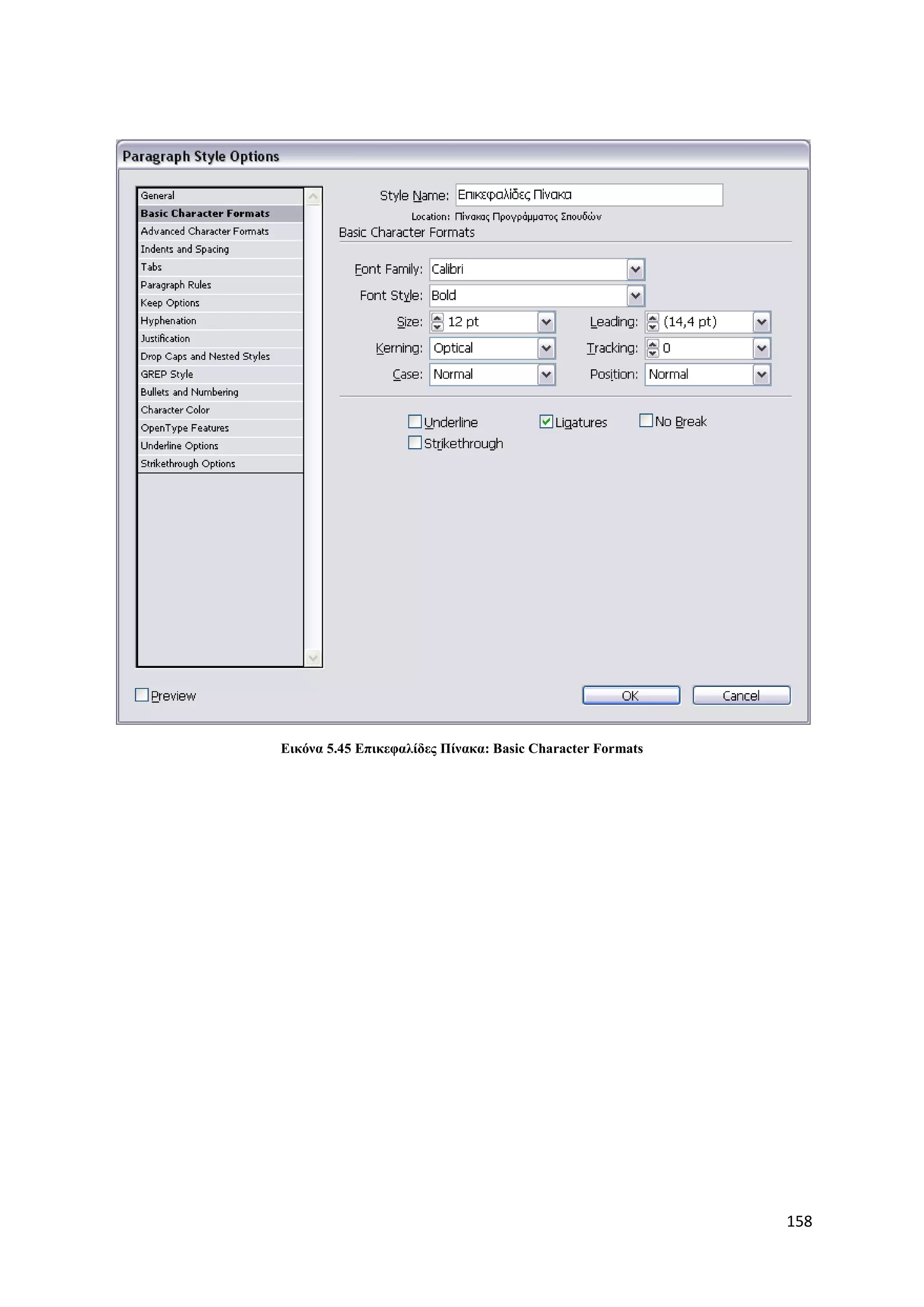Click the category list scroll down arrow
924x1307 pixels.
[x=313, y=658]
